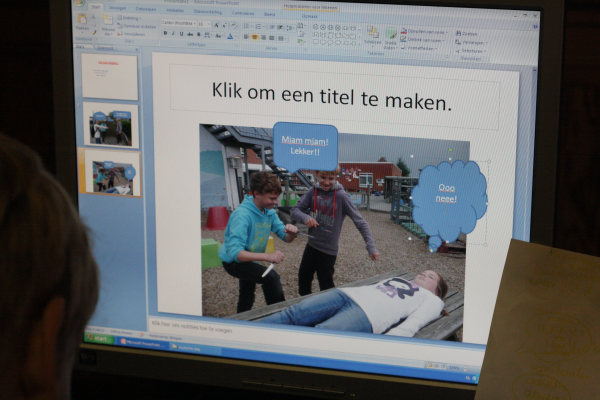Open the bullet list dropdown
600x400 pixels.
click(x=247, y=26)
